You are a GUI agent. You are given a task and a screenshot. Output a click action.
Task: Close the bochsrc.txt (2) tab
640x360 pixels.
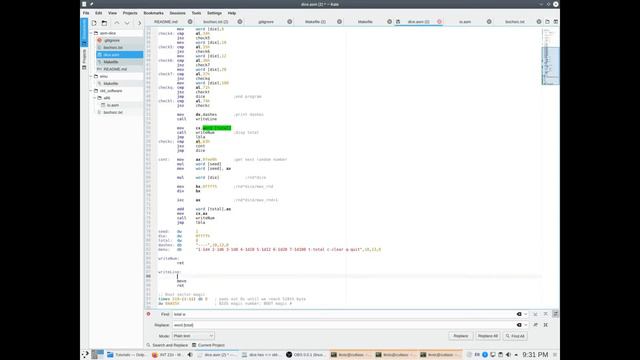240,22
